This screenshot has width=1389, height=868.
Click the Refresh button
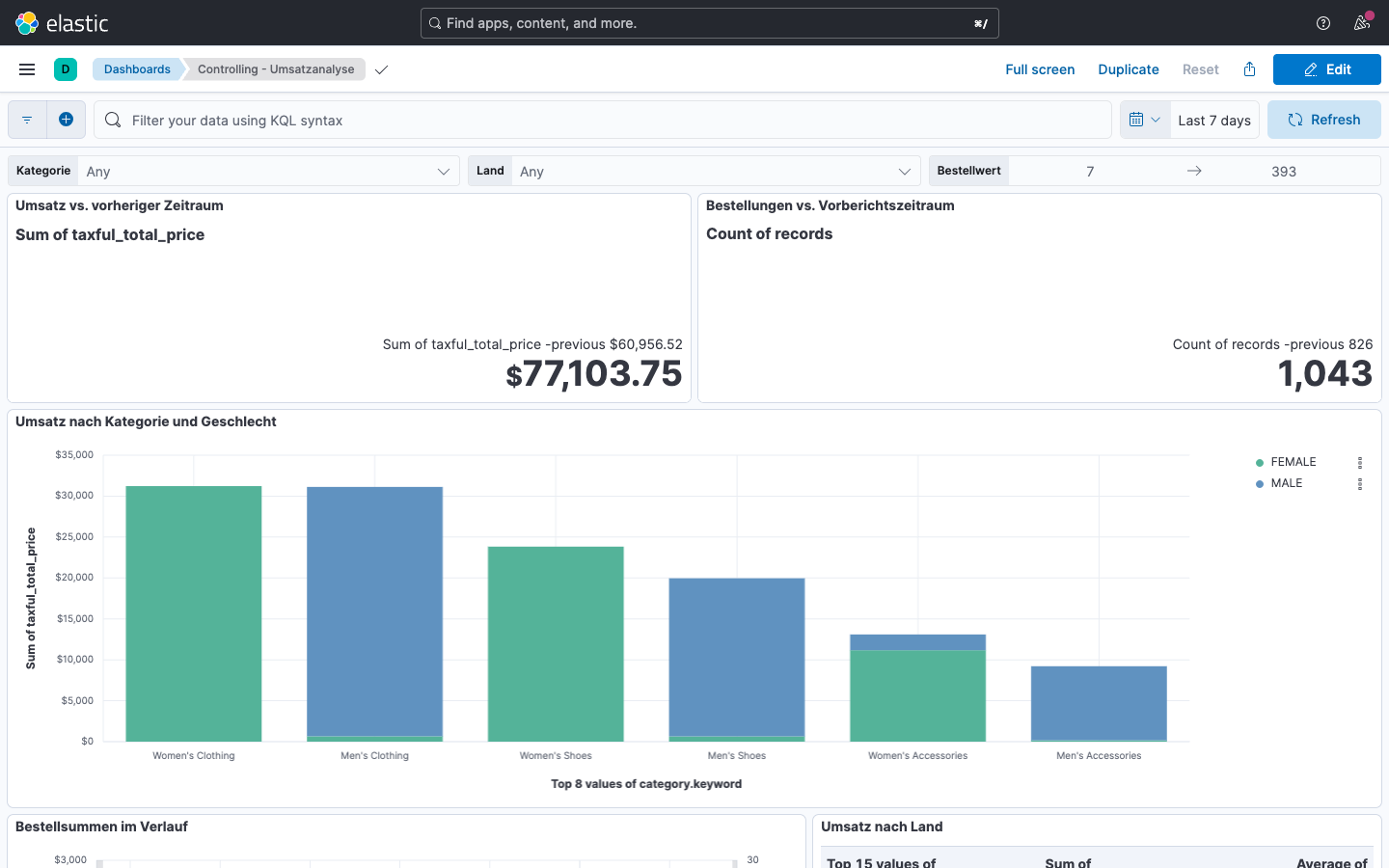pyautogui.click(x=1323, y=120)
